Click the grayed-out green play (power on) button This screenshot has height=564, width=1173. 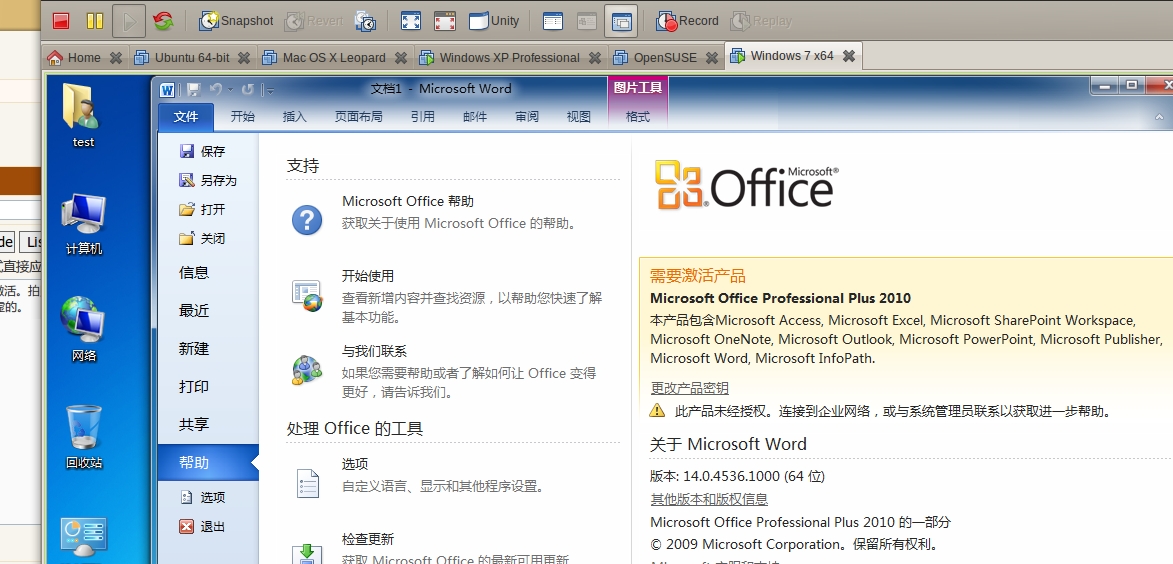tap(129, 21)
